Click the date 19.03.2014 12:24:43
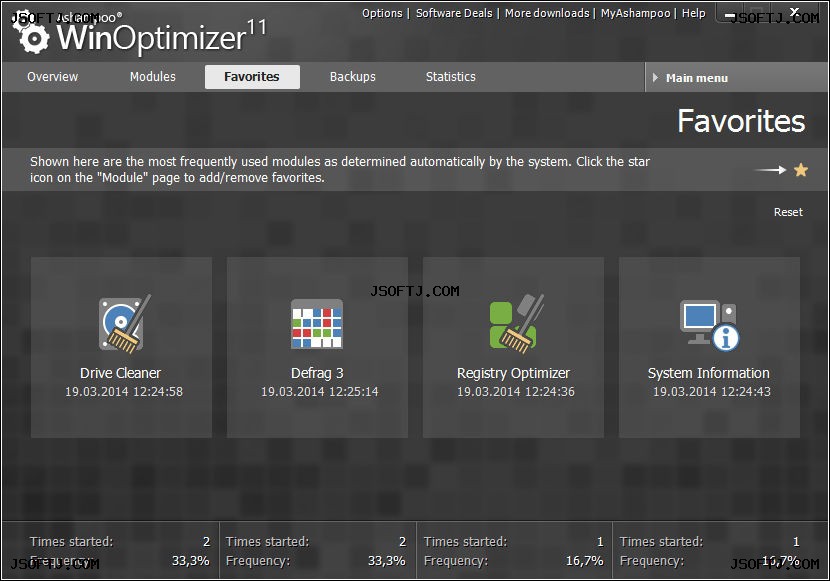The width and height of the screenshot is (830, 581). pyautogui.click(x=711, y=392)
